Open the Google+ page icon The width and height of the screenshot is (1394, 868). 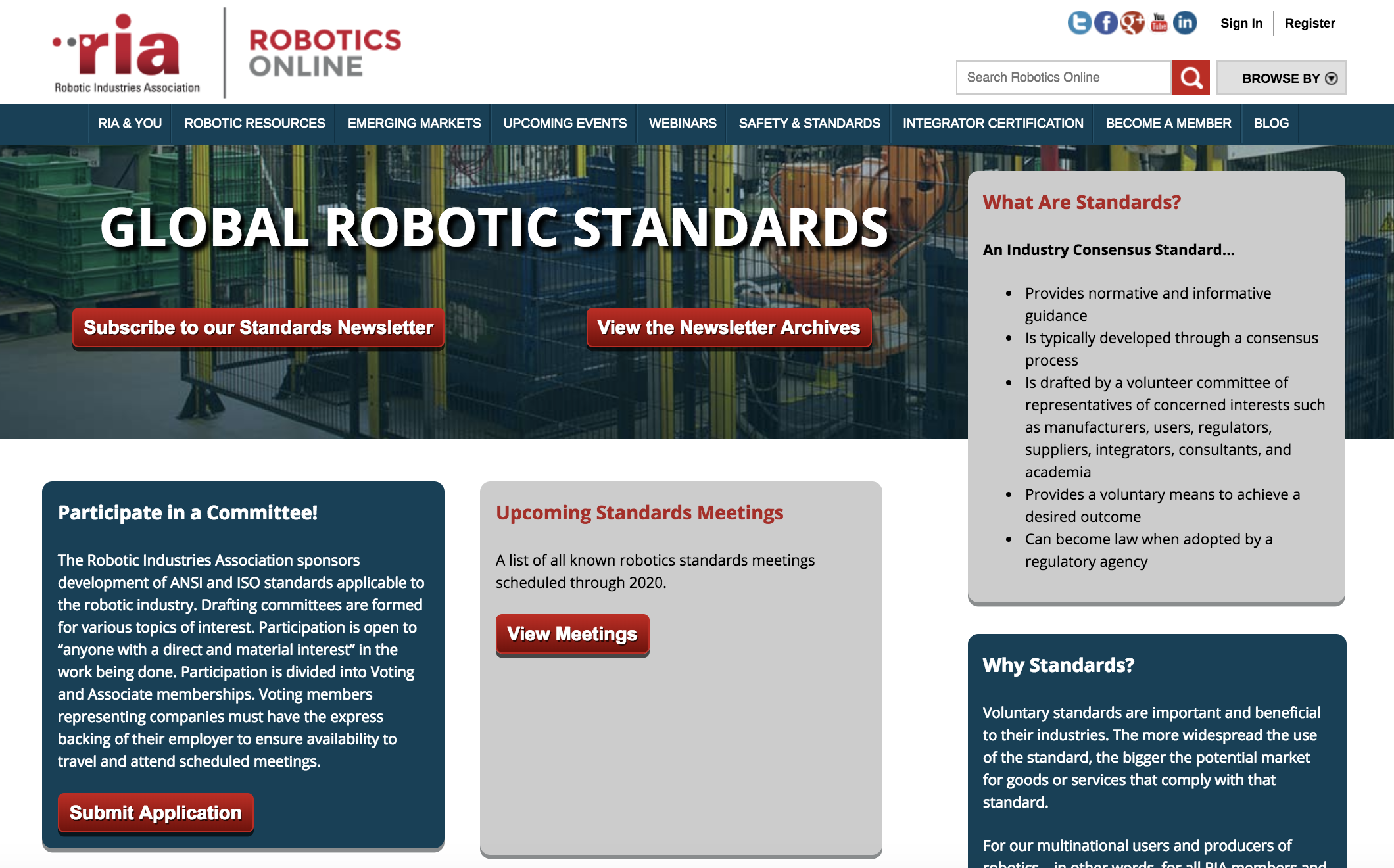(1132, 23)
